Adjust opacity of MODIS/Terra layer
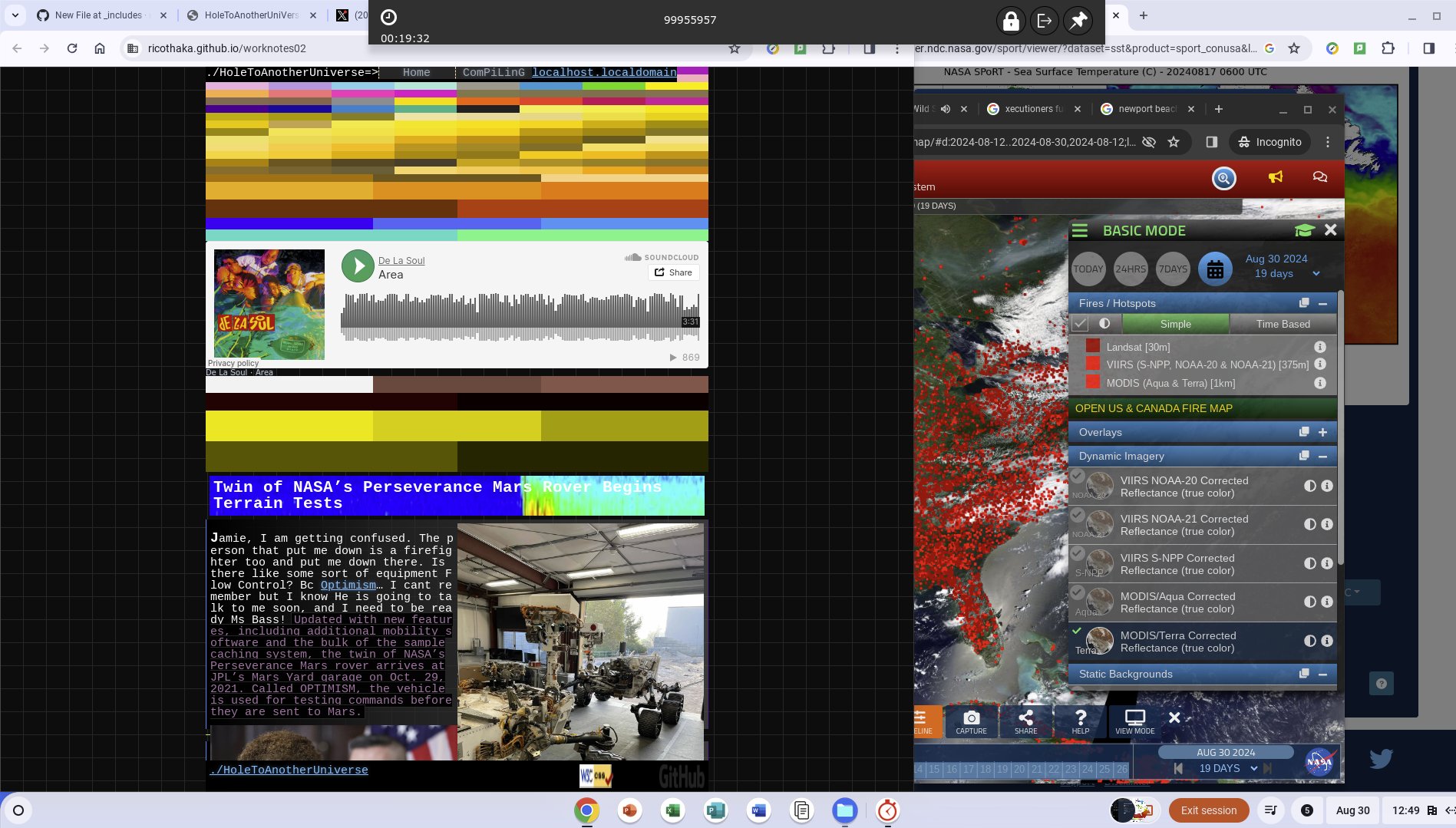The image size is (1456, 828). click(1309, 641)
